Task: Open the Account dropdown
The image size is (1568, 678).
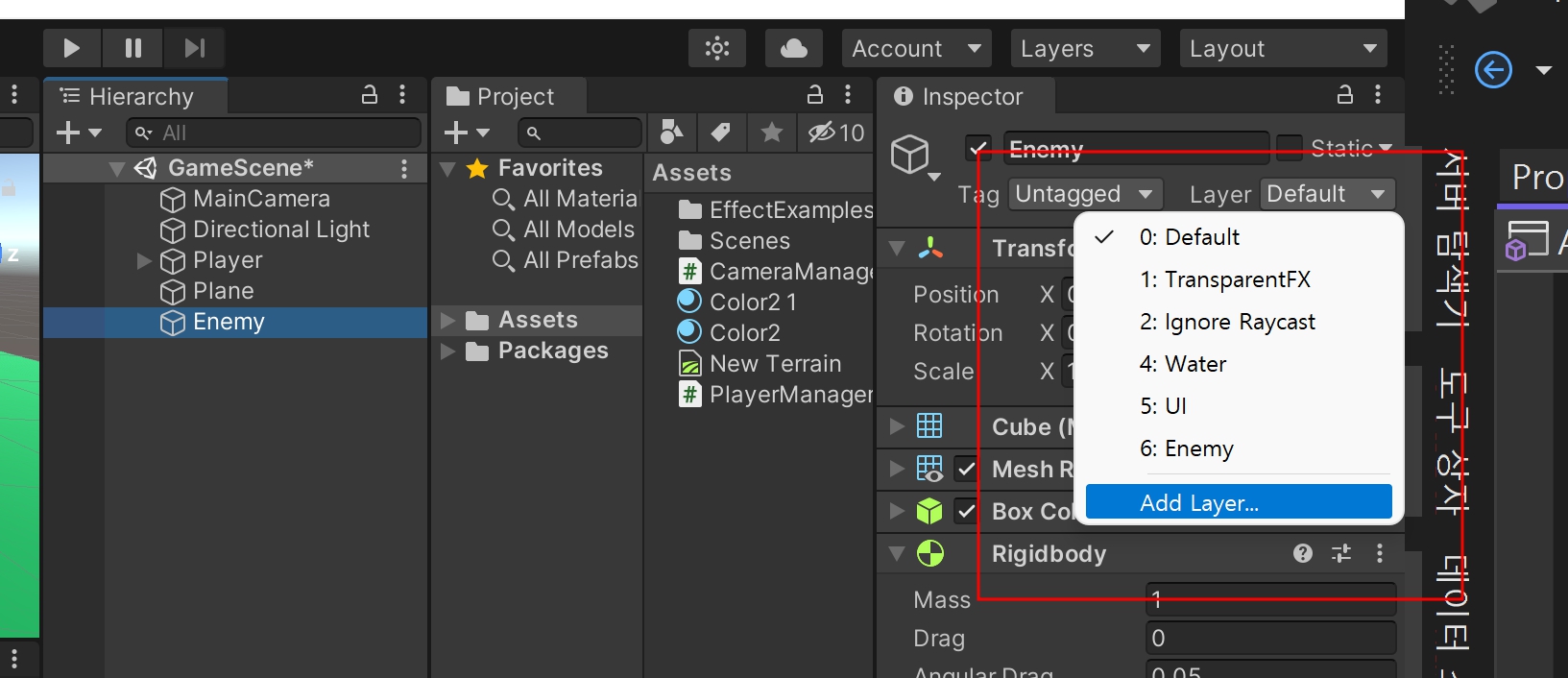Action: (916, 48)
